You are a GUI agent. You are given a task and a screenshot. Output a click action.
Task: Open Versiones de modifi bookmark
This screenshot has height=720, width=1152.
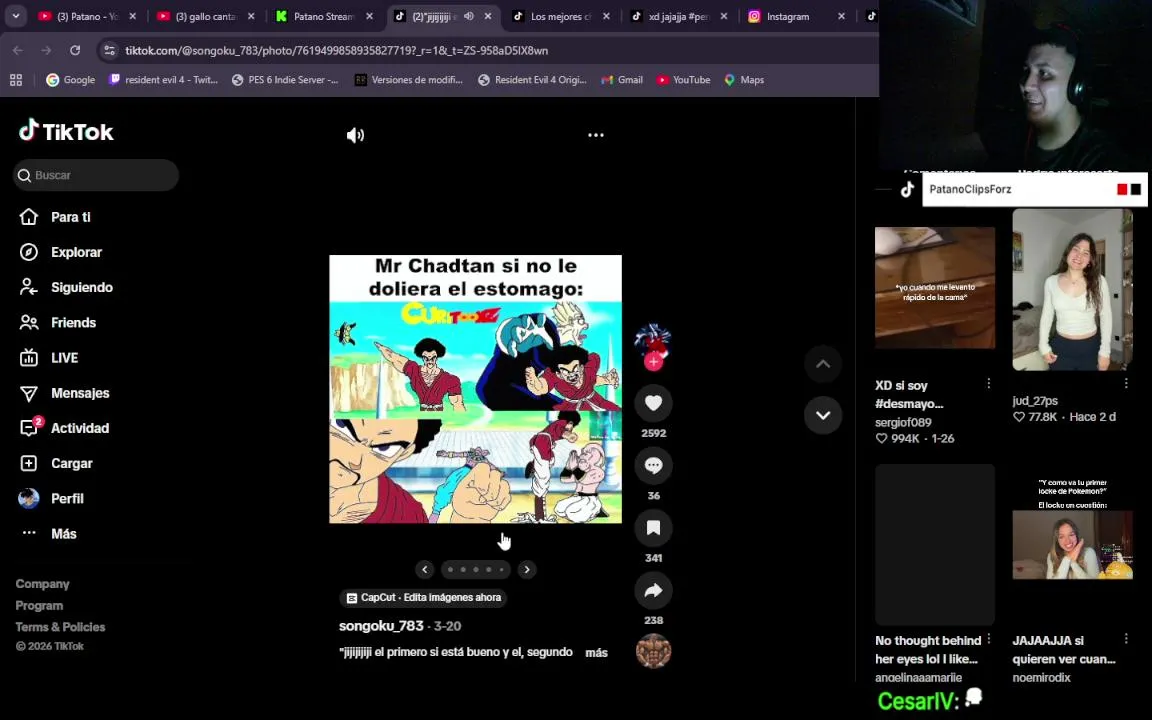(408, 80)
